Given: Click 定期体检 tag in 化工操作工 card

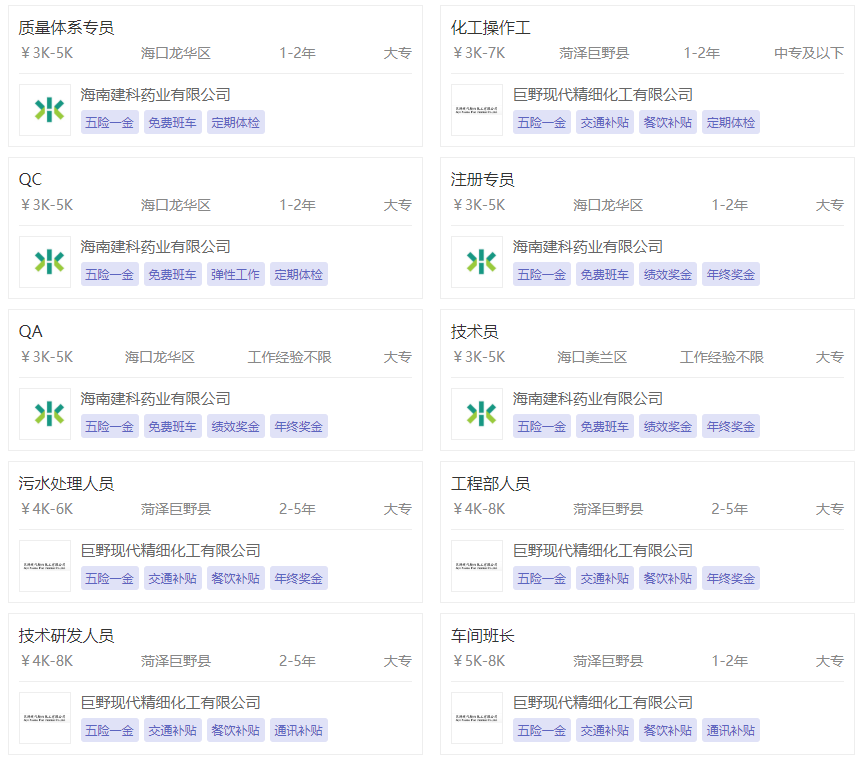Looking at the screenshot, I should (x=730, y=122).
